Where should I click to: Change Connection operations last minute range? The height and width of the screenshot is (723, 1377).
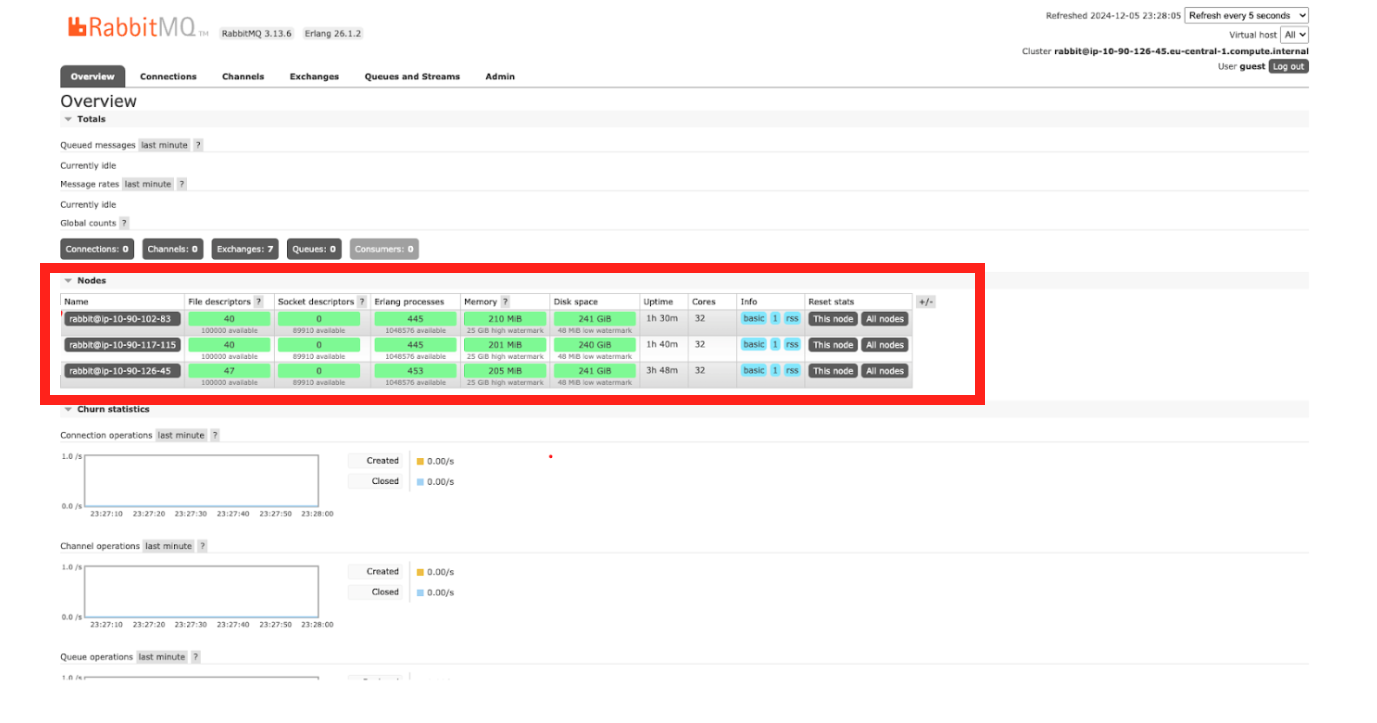point(181,435)
